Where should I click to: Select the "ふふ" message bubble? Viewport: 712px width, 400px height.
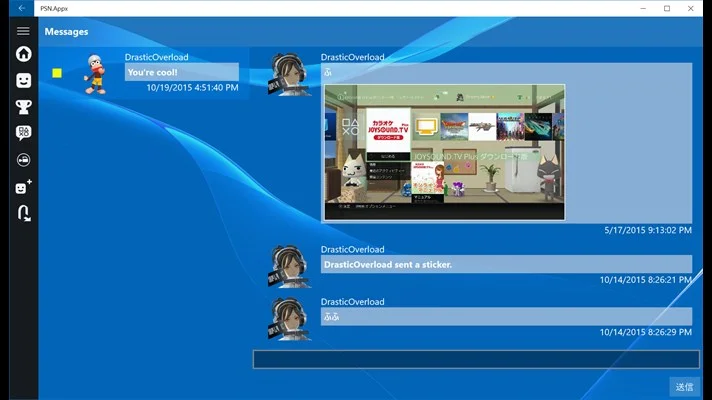(x=506, y=316)
